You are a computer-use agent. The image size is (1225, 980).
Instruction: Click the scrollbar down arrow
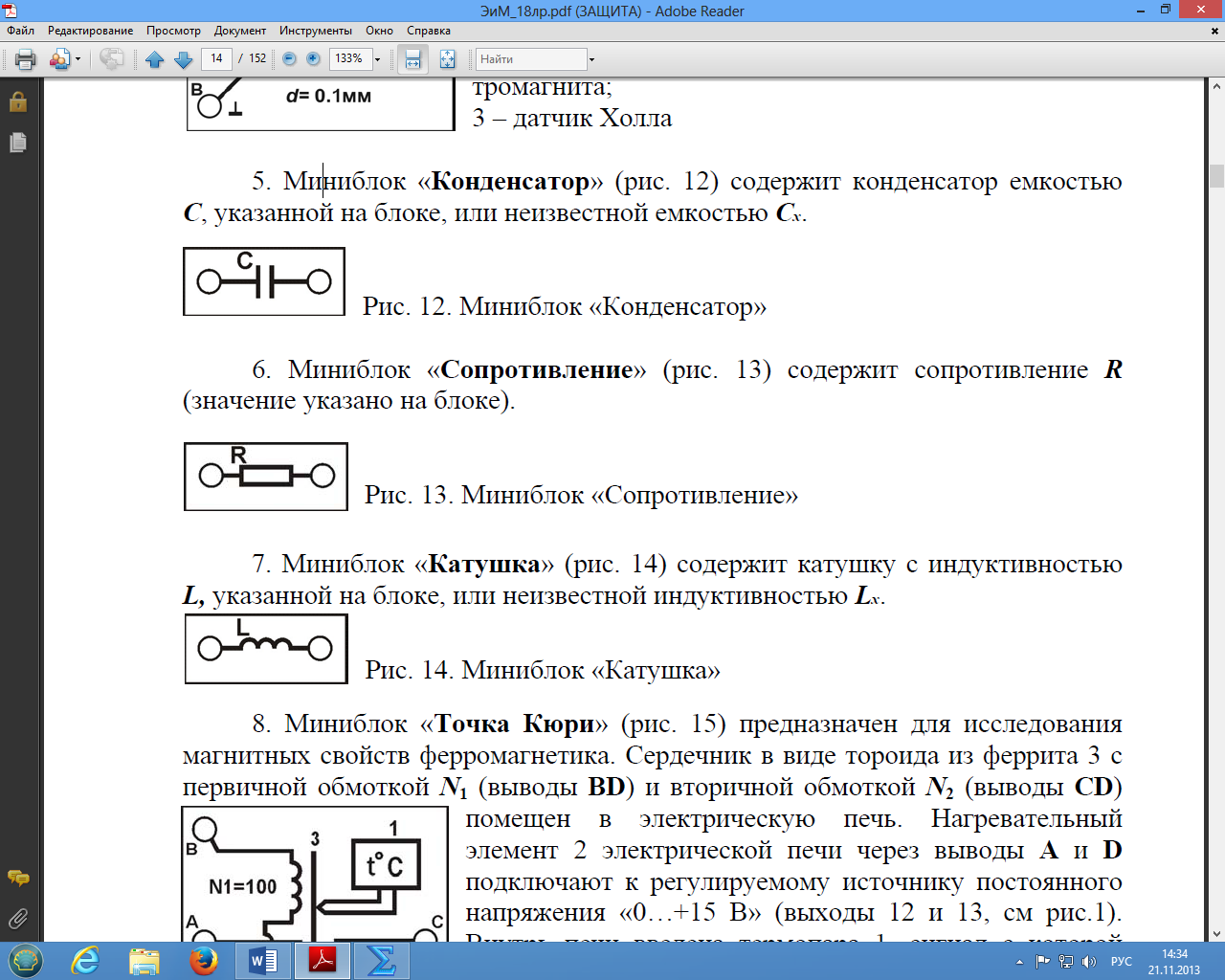[x=1216, y=934]
